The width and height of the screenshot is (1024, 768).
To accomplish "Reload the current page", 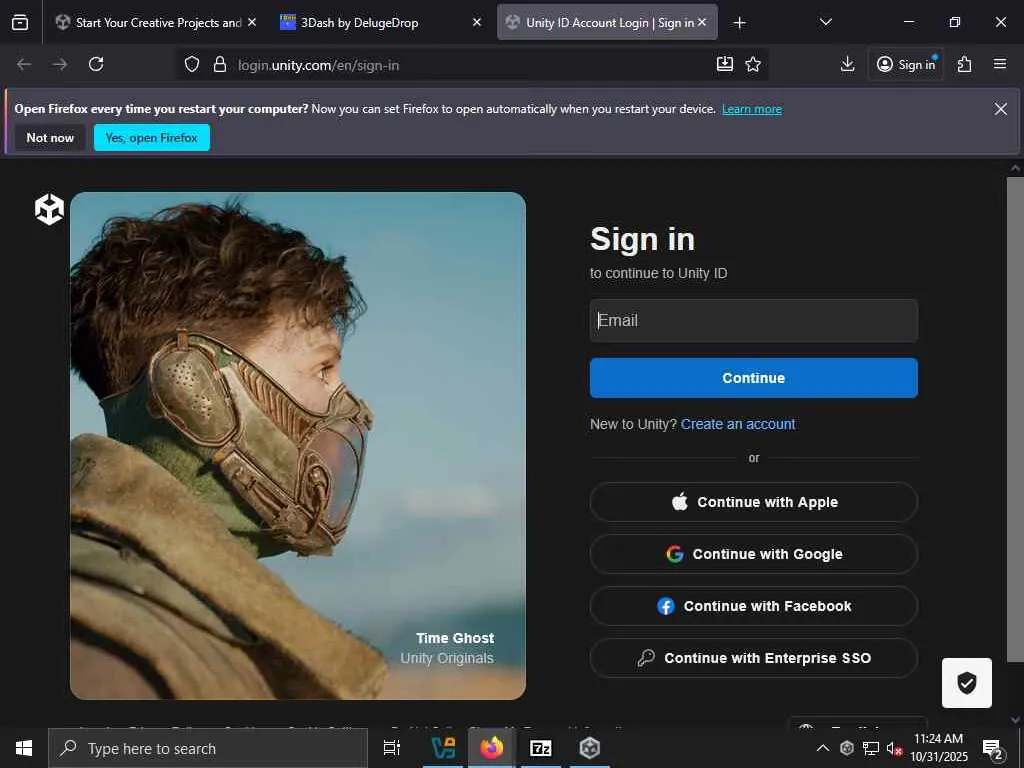I will (96, 64).
